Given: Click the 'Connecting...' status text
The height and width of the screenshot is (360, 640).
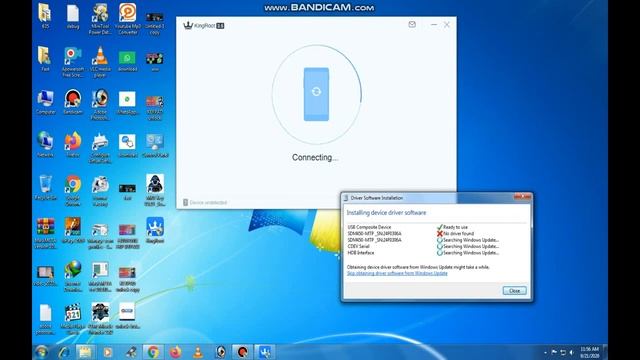Looking at the screenshot, I should (315, 158).
